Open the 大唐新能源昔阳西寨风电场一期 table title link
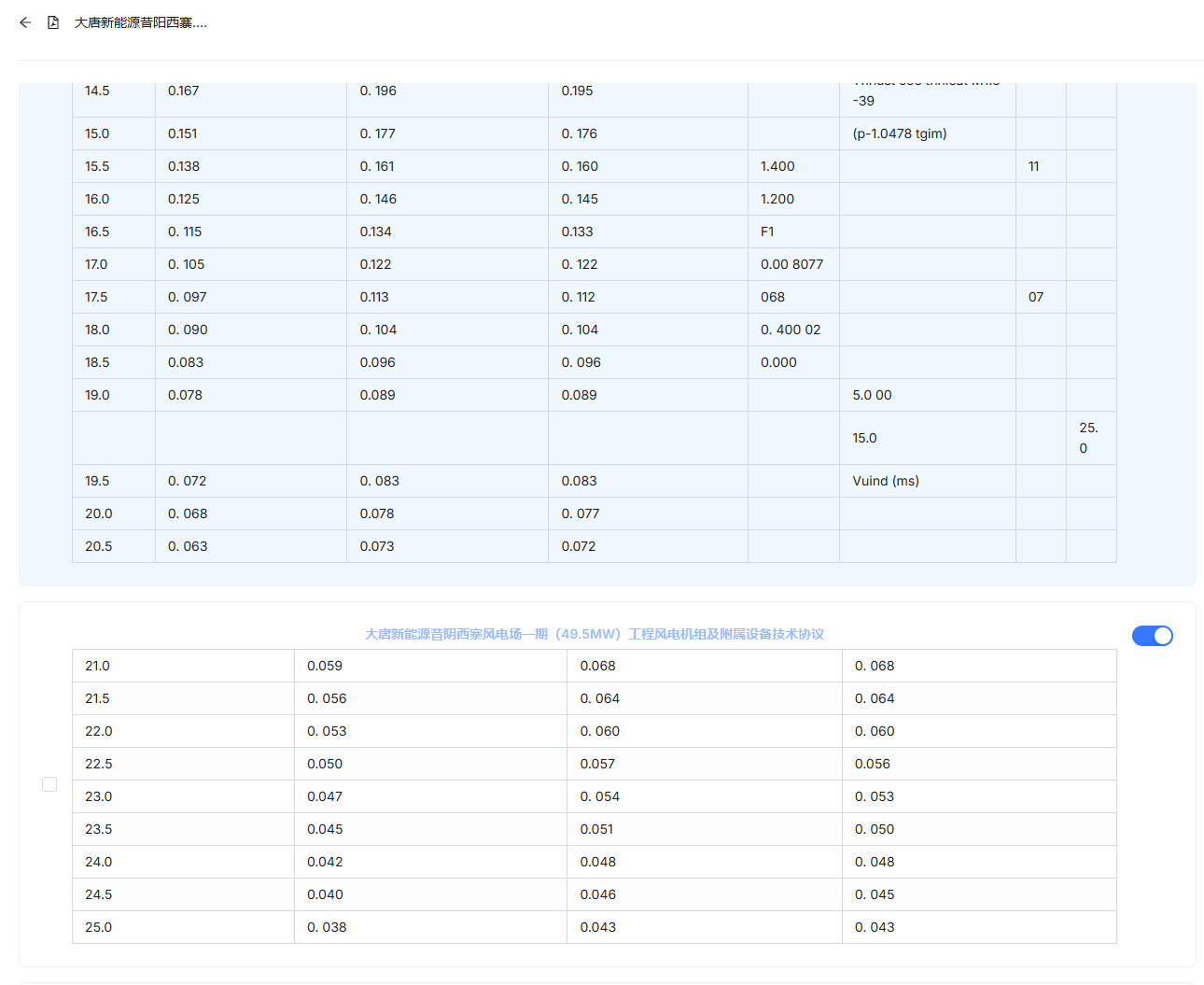Image resolution: width=1204 pixels, height=985 pixels. (595, 634)
